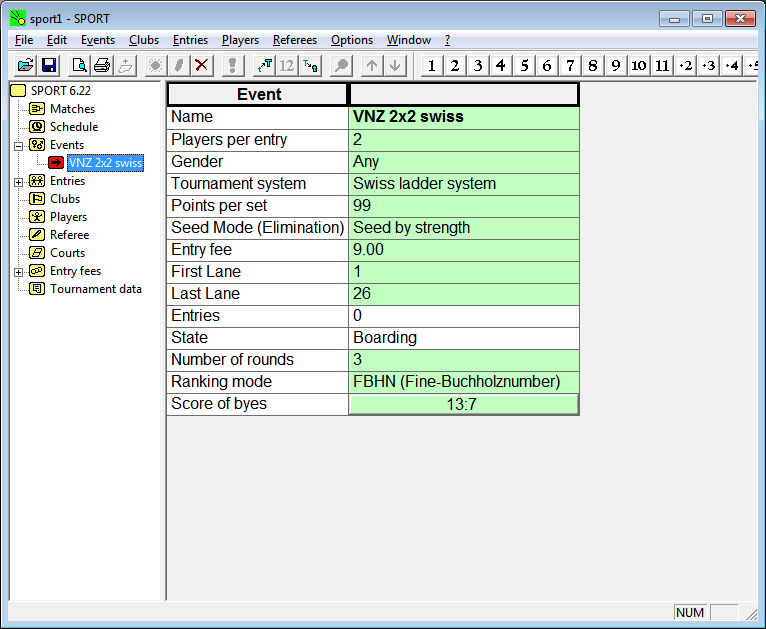Click the Courts icon in the sidebar

[37, 253]
